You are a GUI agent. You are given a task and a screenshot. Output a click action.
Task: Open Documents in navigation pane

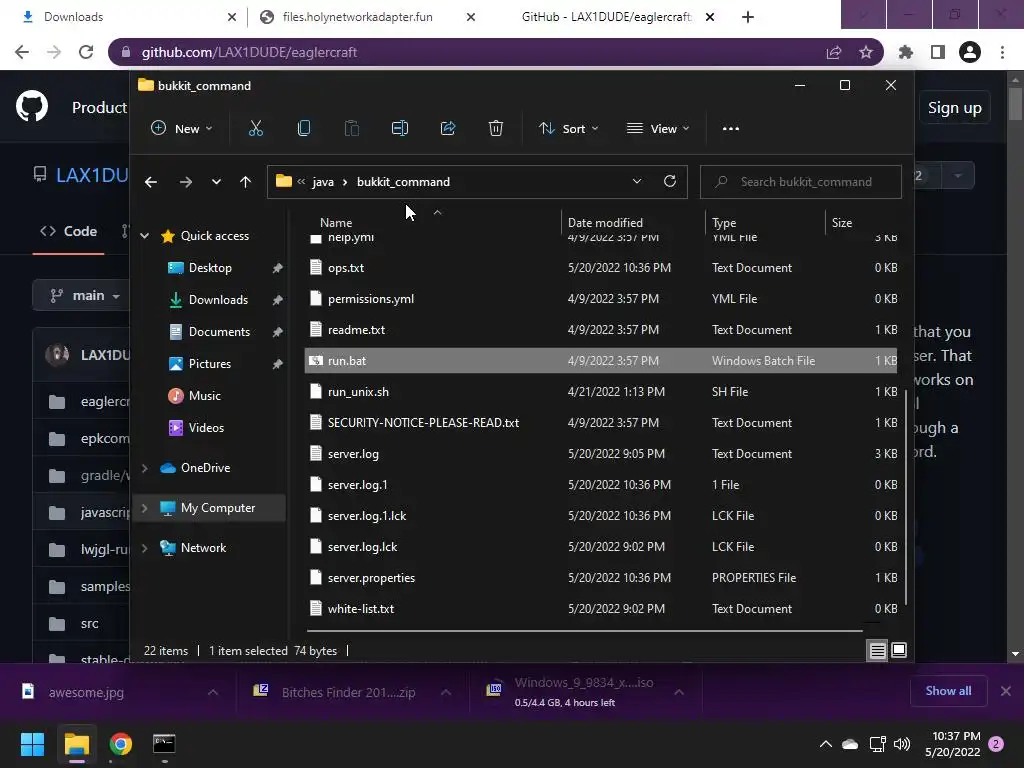point(219,332)
